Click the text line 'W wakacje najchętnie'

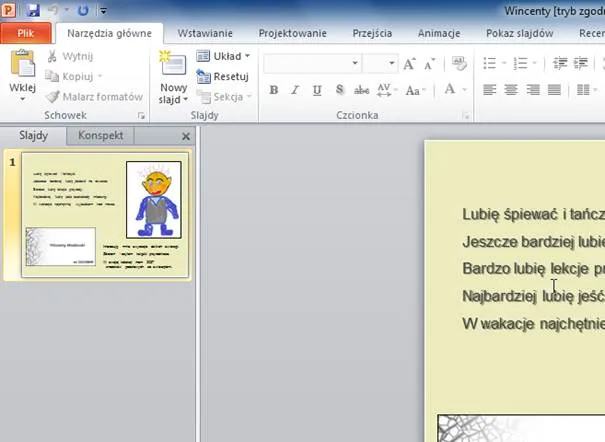point(534,323)
